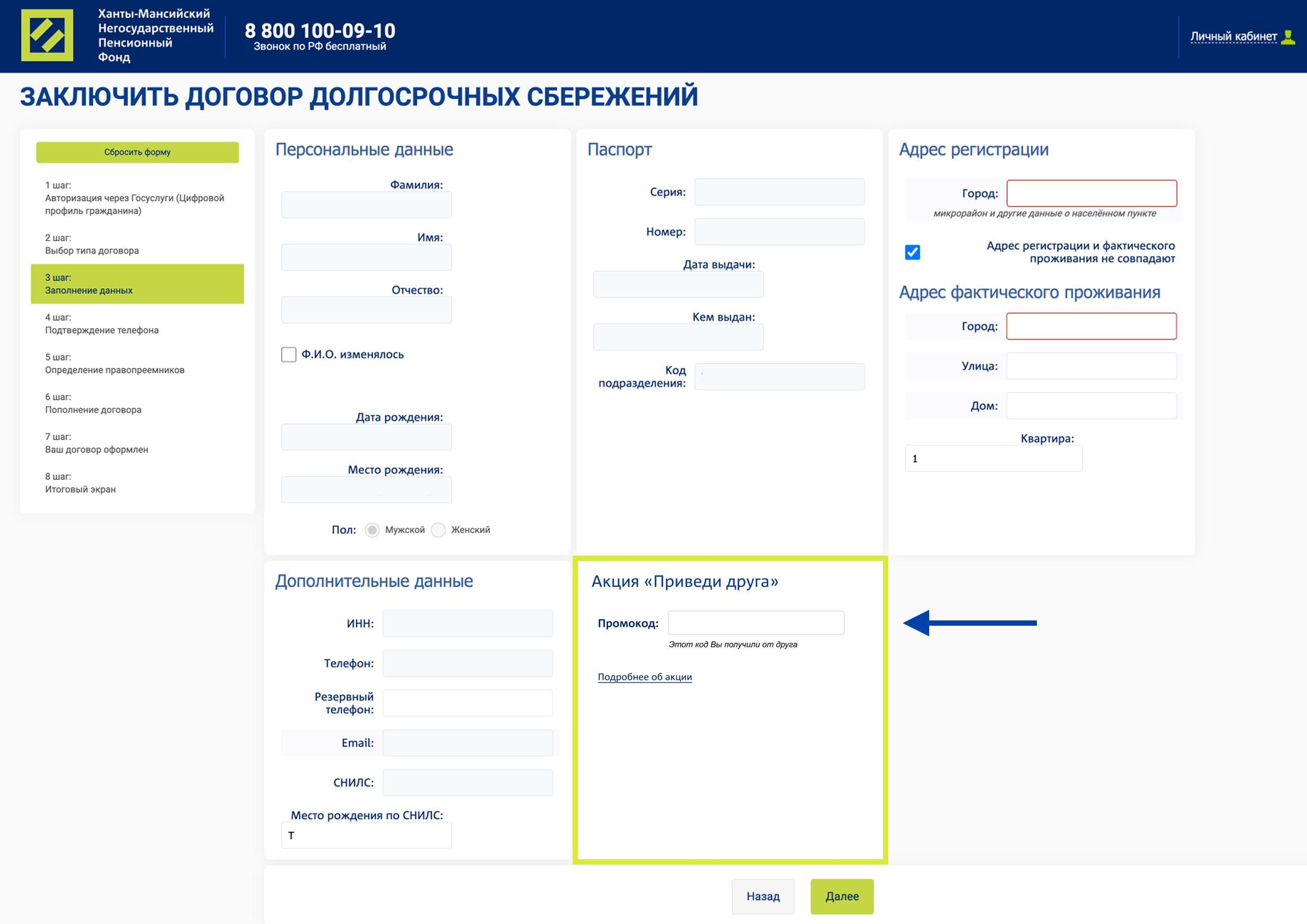Click the user profile icon in header
Screen dimensions: 1307x924
point(1287,37)
